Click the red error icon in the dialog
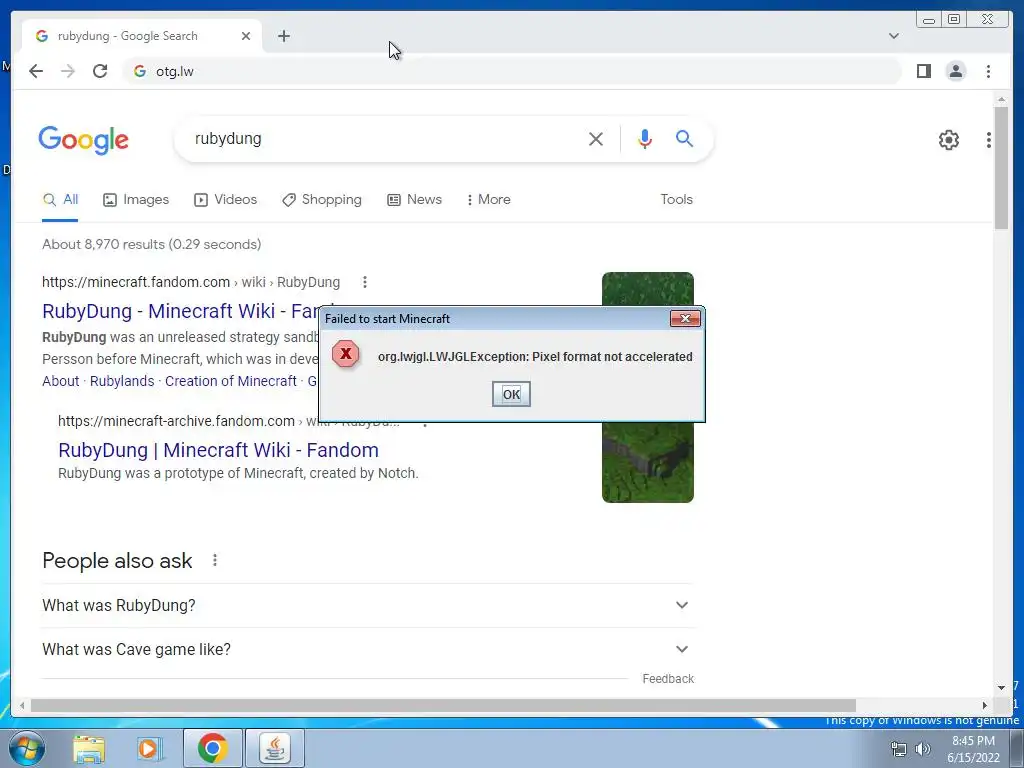 (x=345, y=354)
